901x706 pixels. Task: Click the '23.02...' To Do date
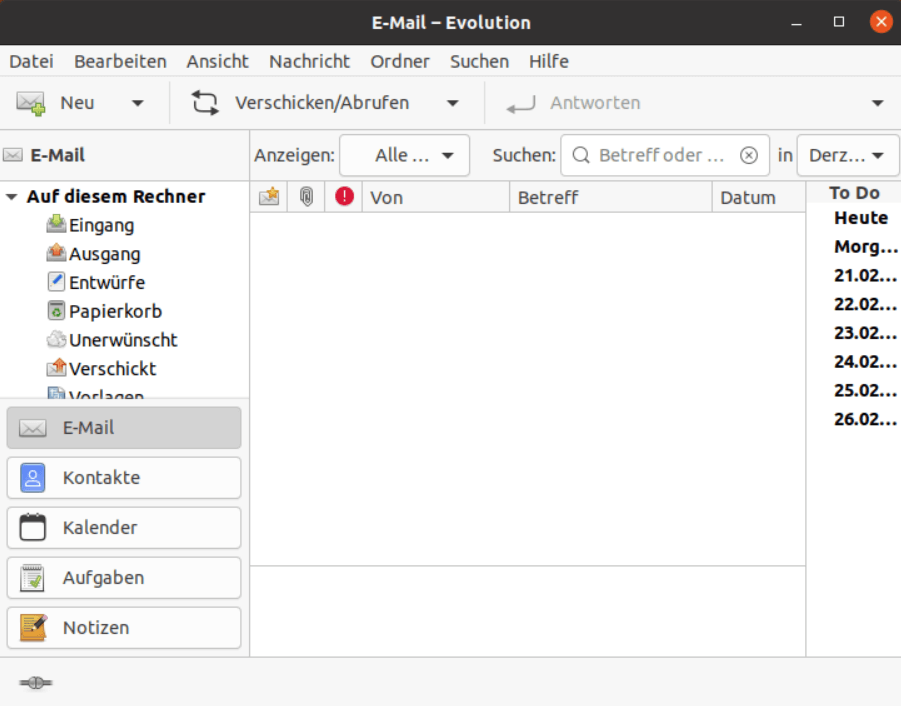(x=865, y=333)
